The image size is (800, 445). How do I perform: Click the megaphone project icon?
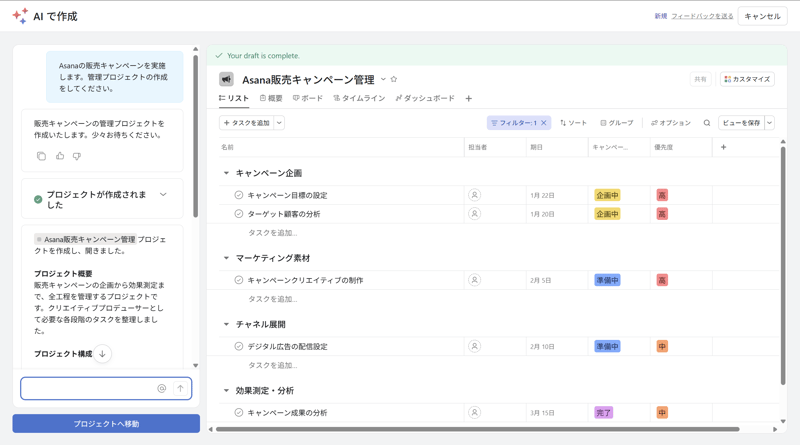(x=226, y=79)
